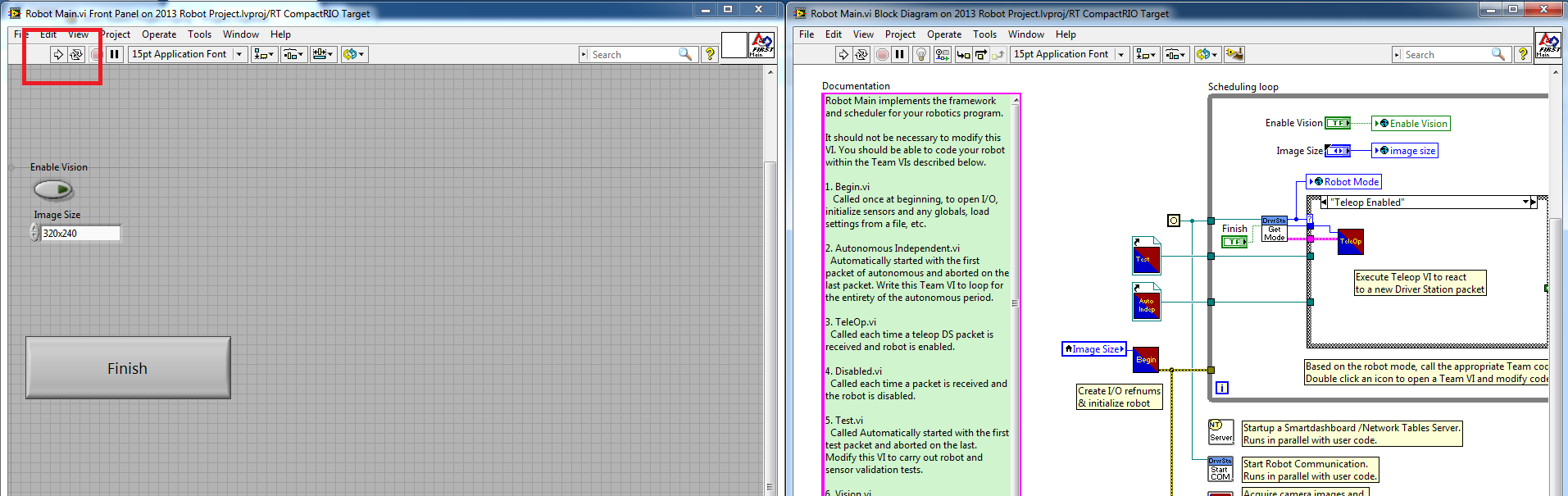
Task: Select the DrvrStn Start COM node
Action: point(1220,469)
